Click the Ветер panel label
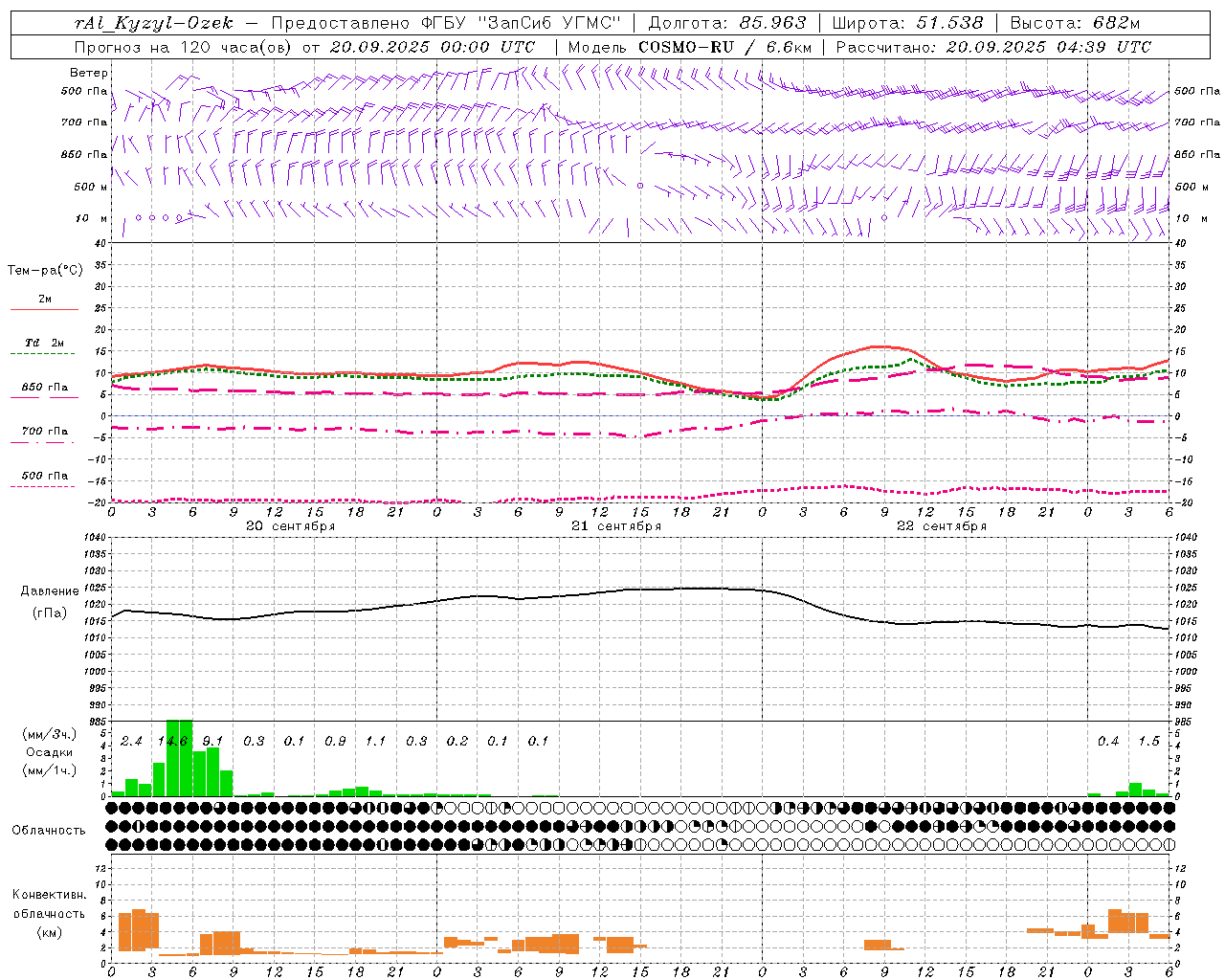 [89, 73]
